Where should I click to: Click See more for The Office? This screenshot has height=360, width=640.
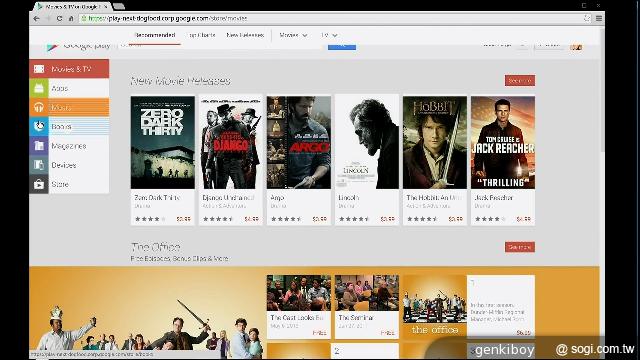pyautogui.click(x=520, y=247)
